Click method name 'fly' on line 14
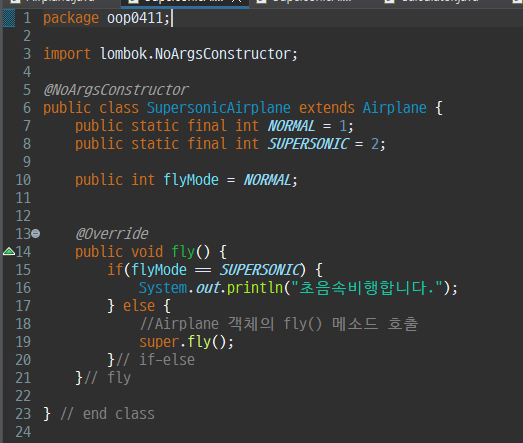 point(183,252)
